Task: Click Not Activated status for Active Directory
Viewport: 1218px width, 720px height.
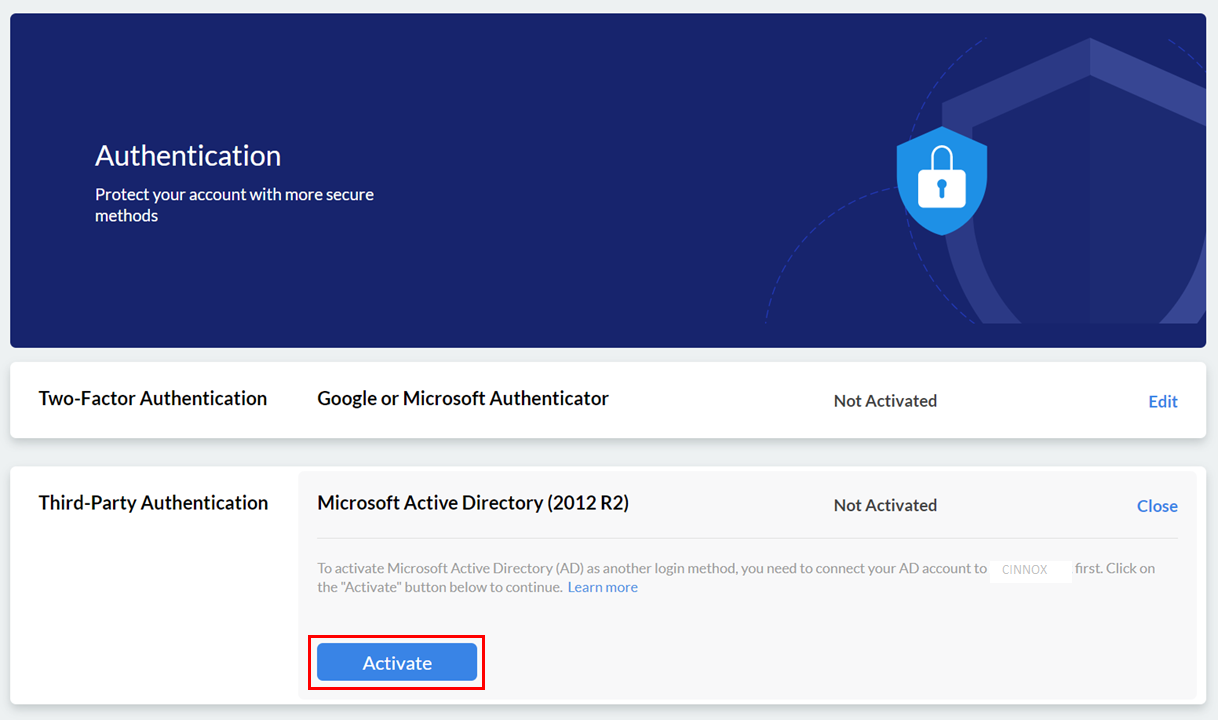Action: pos(885,506)
